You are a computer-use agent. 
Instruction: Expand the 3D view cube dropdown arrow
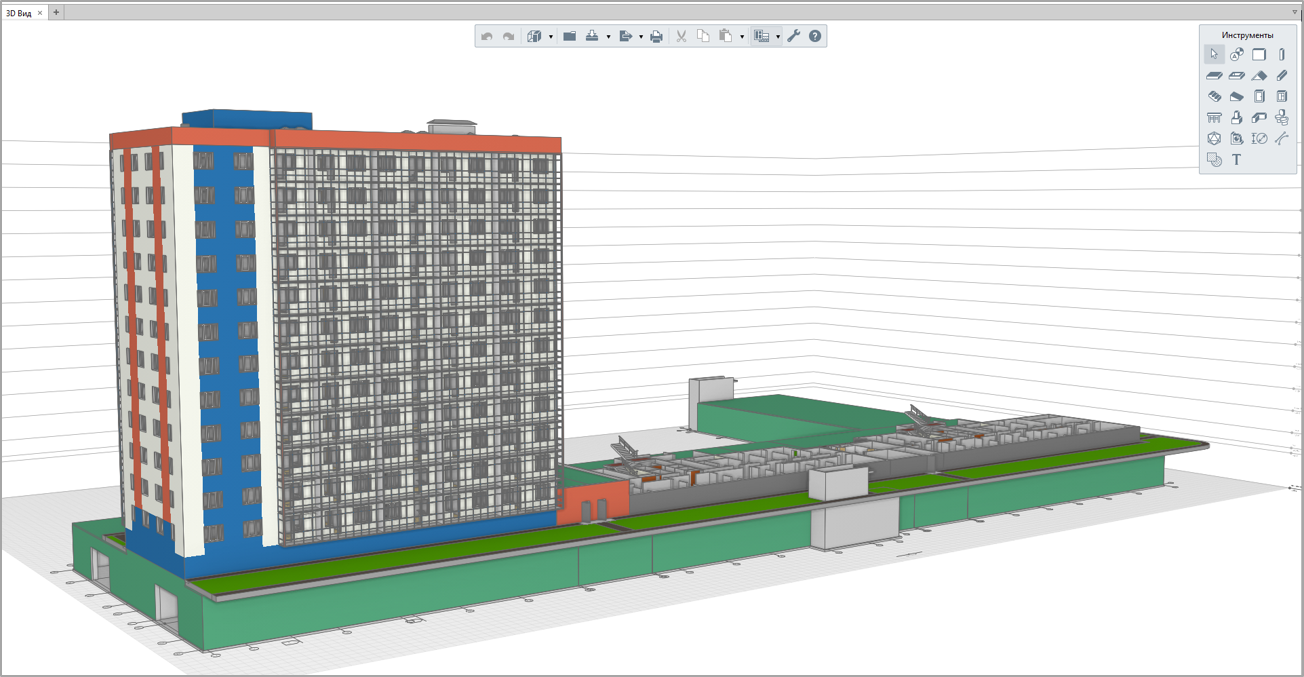[551, 37]
